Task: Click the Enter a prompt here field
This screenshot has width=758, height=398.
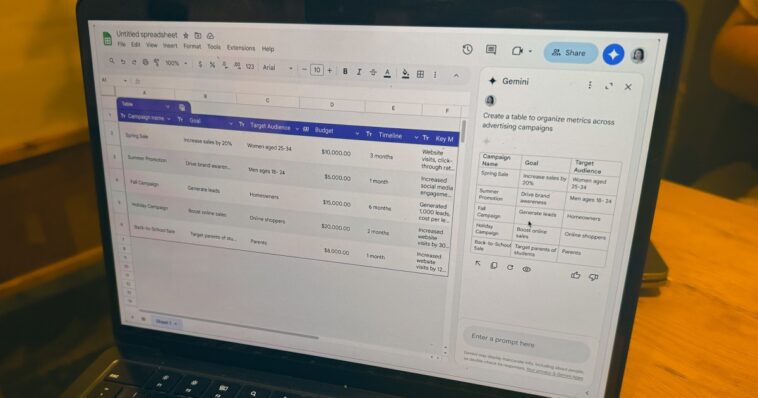Action: point(526,345)
